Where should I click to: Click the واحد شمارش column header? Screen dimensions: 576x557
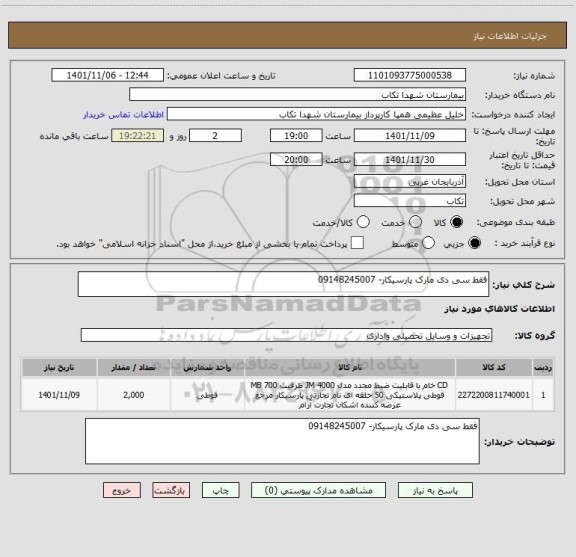(207, 367)
